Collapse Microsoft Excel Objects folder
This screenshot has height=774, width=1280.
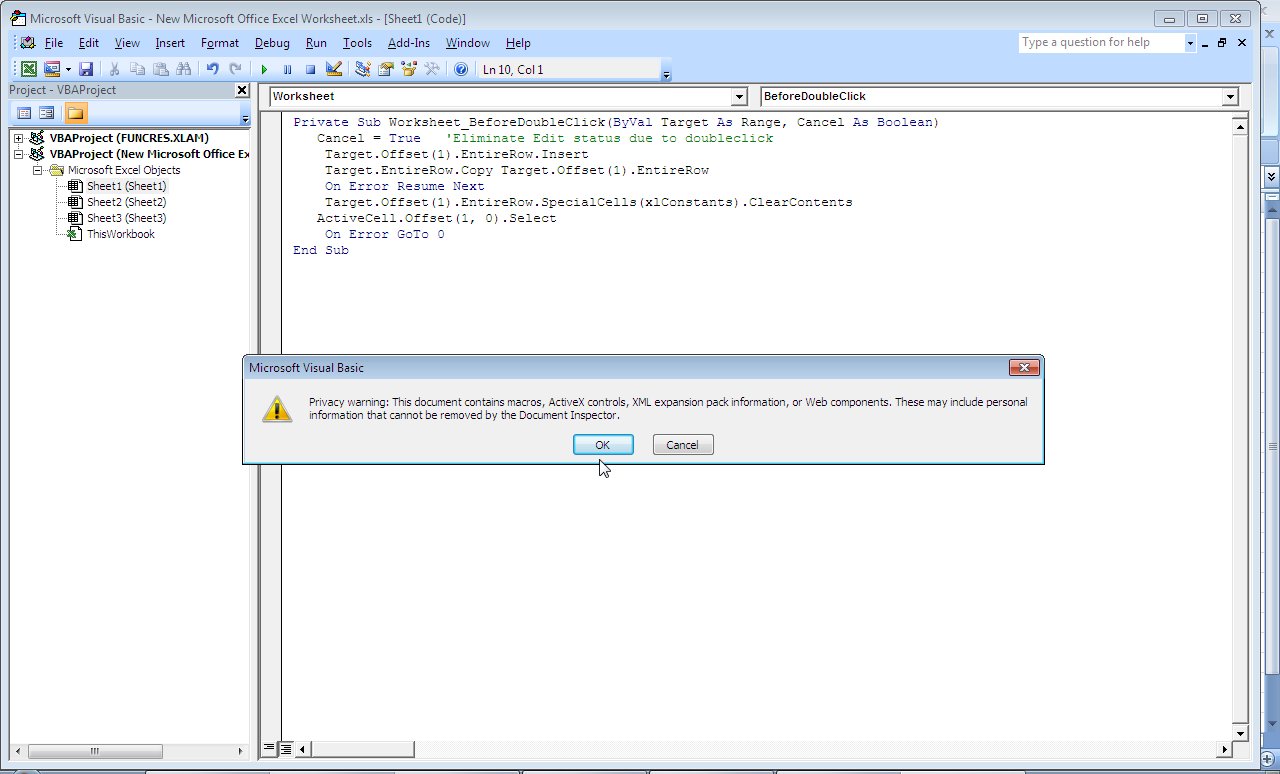click(x=37, y=170)
